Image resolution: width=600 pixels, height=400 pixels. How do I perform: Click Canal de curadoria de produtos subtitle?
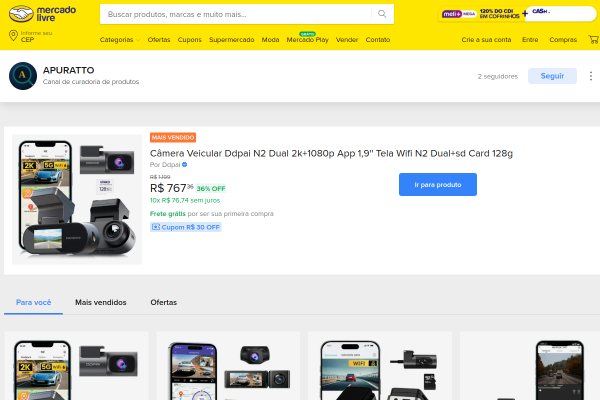tap(91, 82)
